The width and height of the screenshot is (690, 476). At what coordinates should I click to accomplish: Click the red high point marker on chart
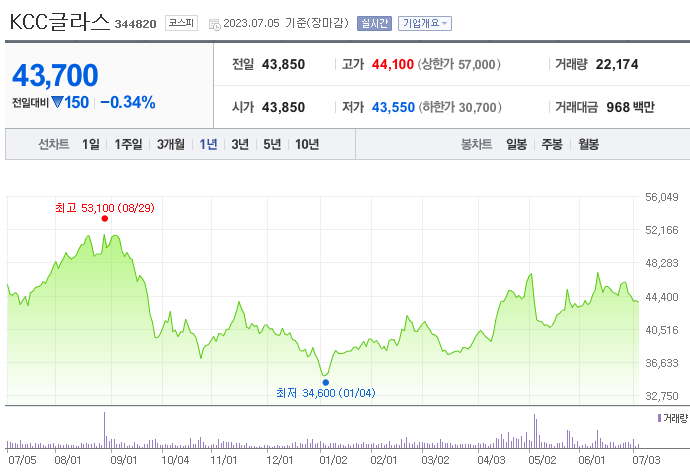105,219
